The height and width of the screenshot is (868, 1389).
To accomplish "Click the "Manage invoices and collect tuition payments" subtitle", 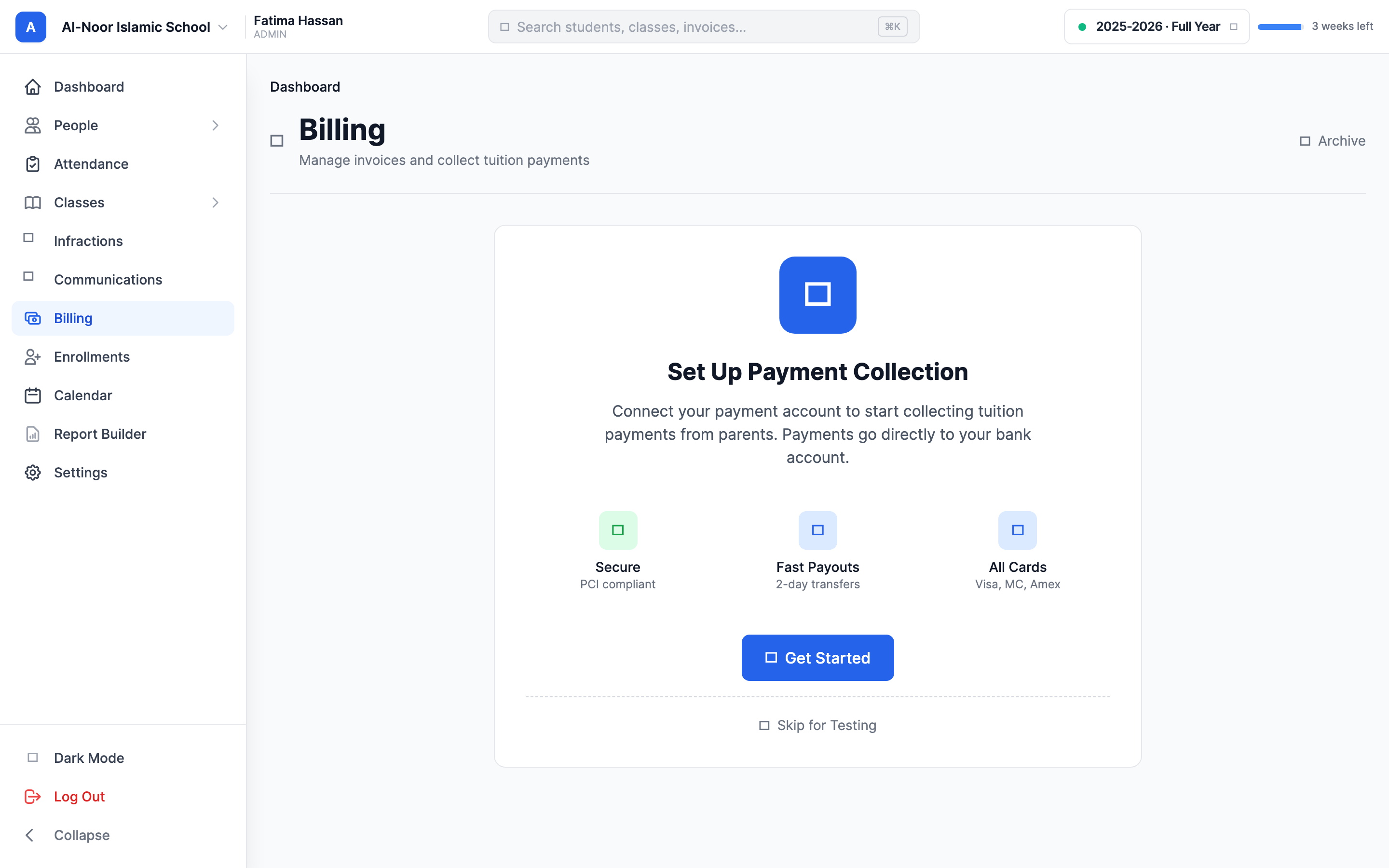I will point(444,160).
